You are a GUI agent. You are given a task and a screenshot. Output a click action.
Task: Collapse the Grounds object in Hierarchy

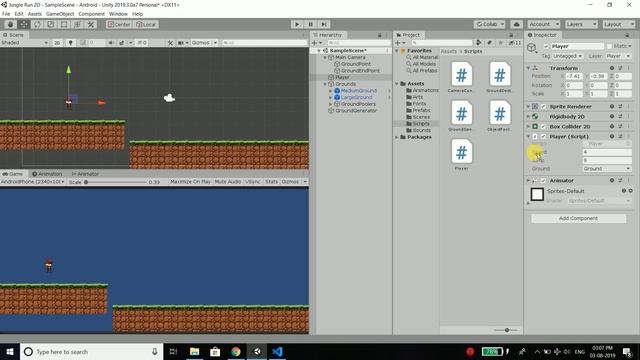(x=325, y=84)
